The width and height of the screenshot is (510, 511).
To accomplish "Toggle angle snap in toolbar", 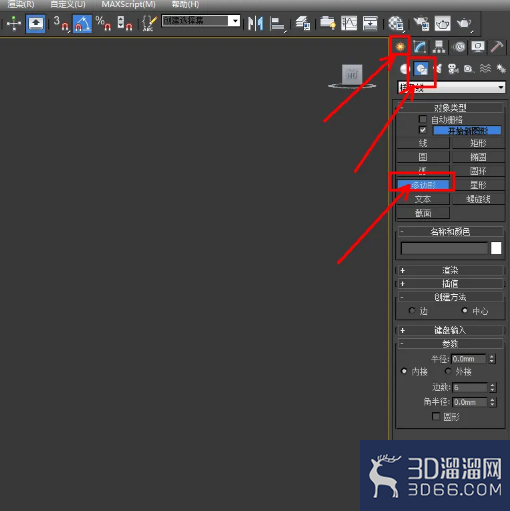I will 82,24.
